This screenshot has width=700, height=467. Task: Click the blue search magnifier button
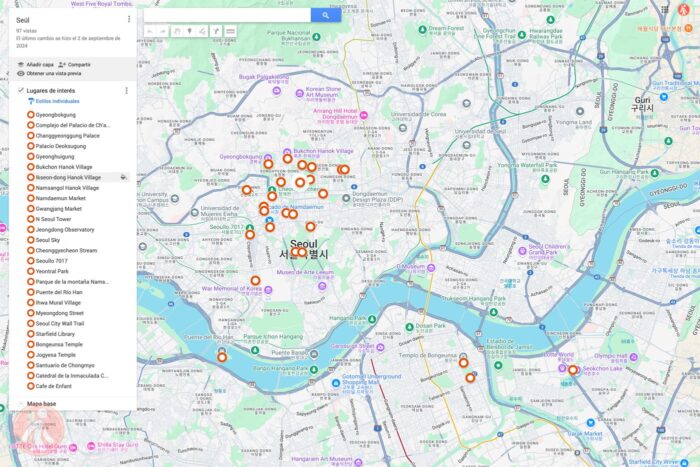(x=326, y=15)
